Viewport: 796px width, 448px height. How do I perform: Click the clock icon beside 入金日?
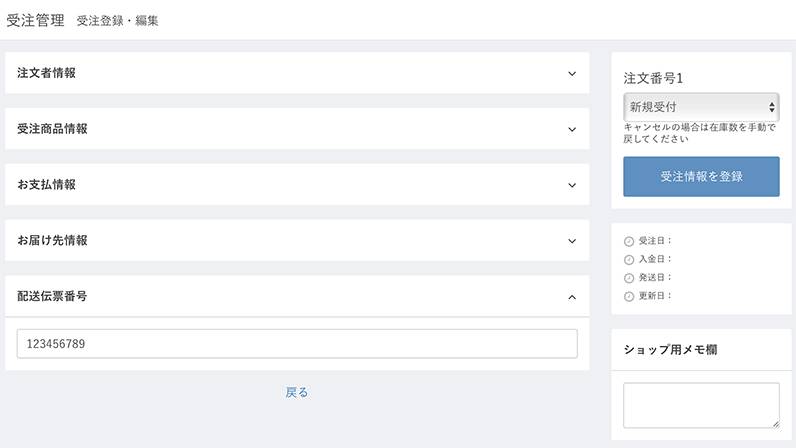[629, 260]
